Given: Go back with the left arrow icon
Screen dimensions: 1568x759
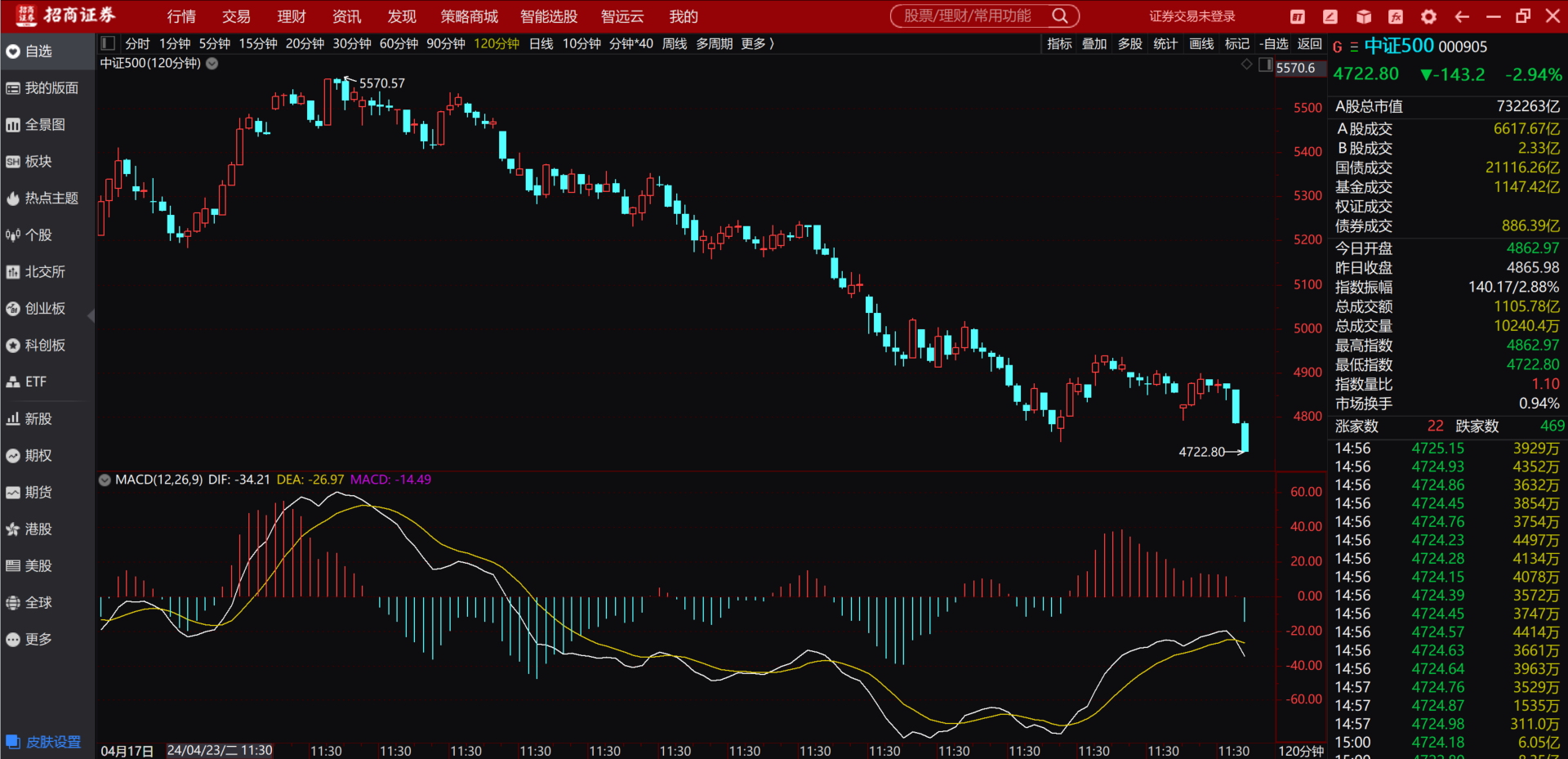Looking at the screenshot, I should pos(1462,16).
